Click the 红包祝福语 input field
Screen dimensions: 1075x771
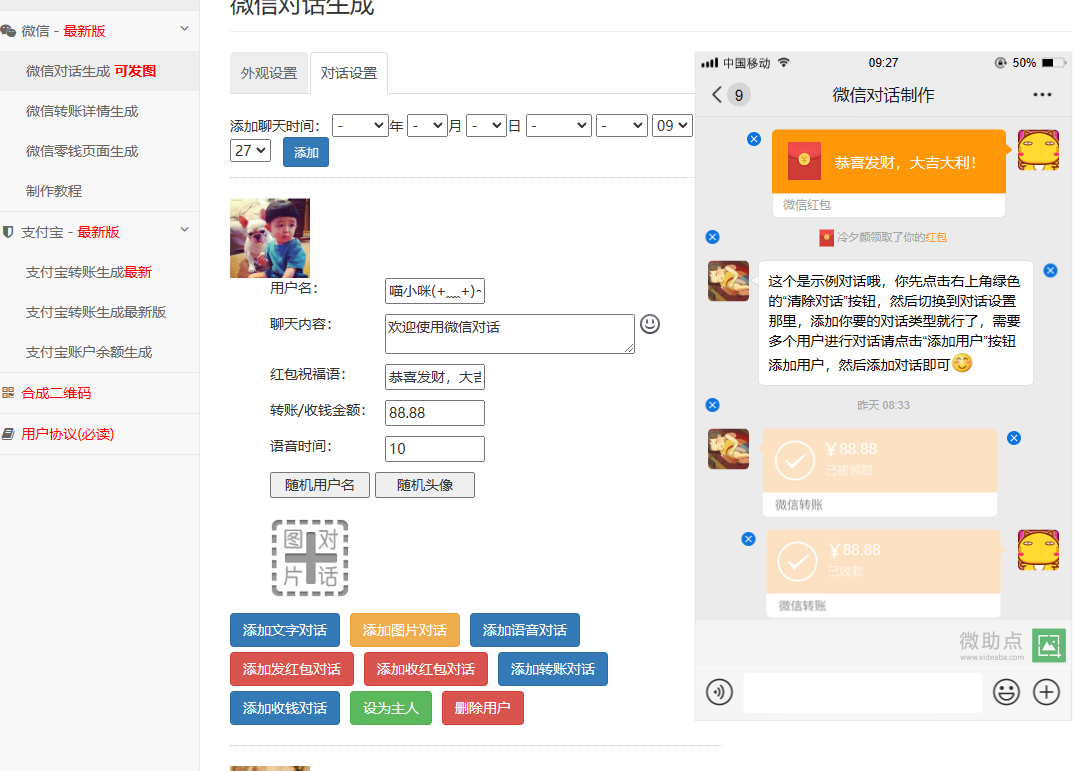click(x=435, y=377)
